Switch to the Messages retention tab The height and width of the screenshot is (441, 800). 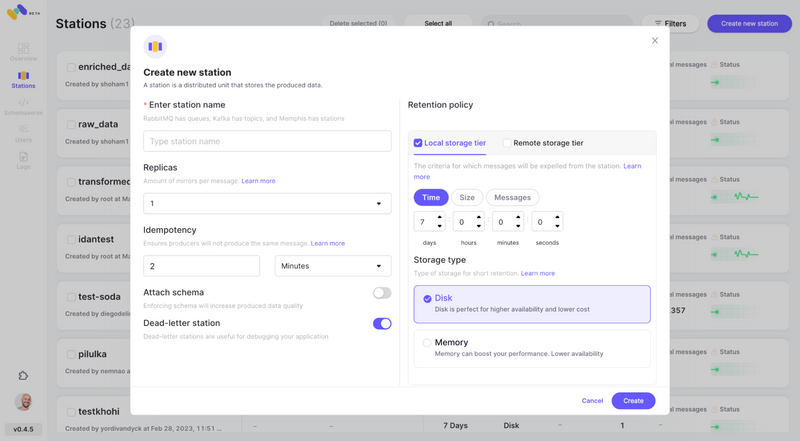point(512,198)
